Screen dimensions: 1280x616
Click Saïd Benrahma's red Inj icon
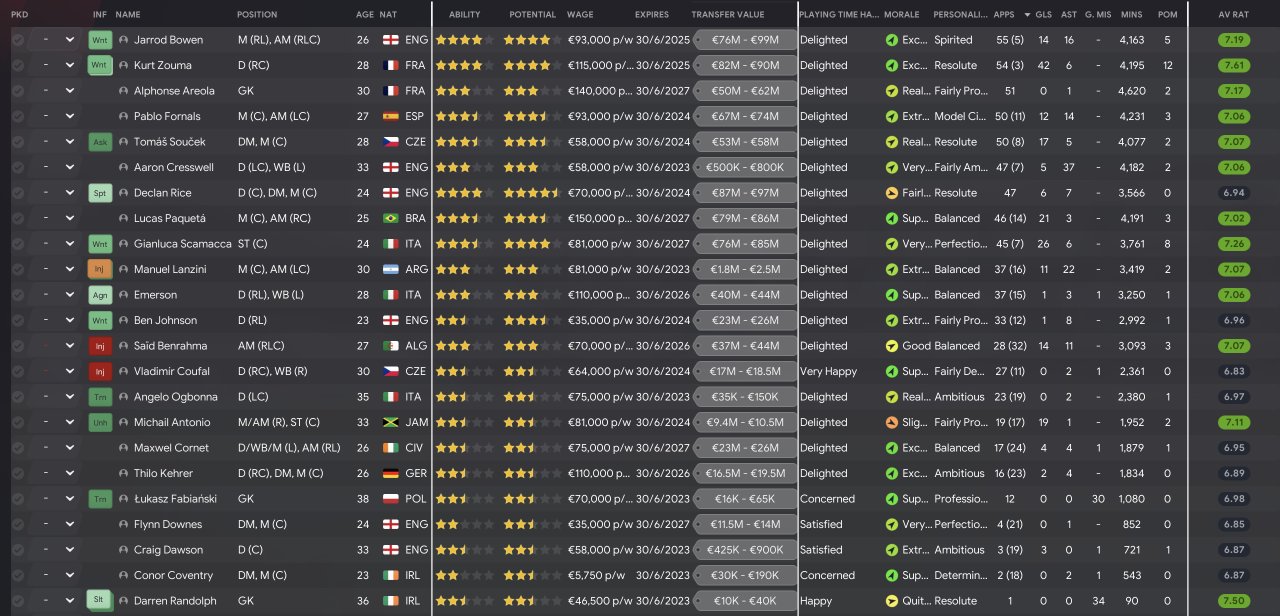[x=100, y=346]
